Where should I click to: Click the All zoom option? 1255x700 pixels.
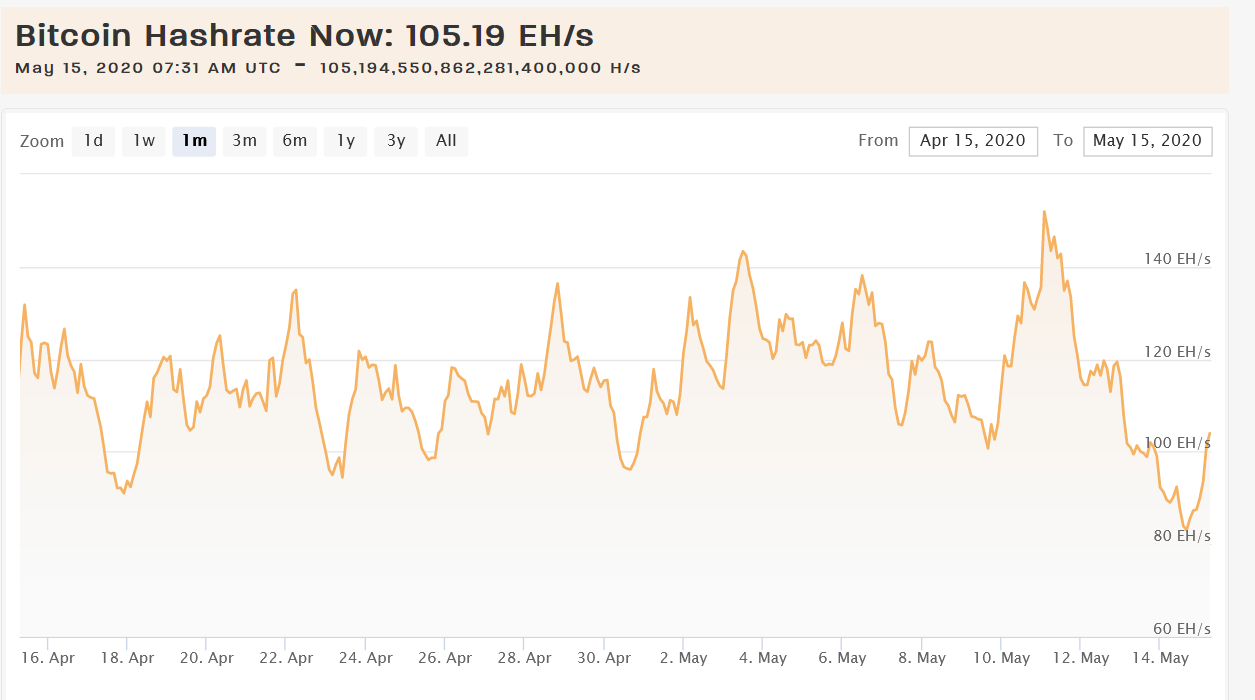445,141
